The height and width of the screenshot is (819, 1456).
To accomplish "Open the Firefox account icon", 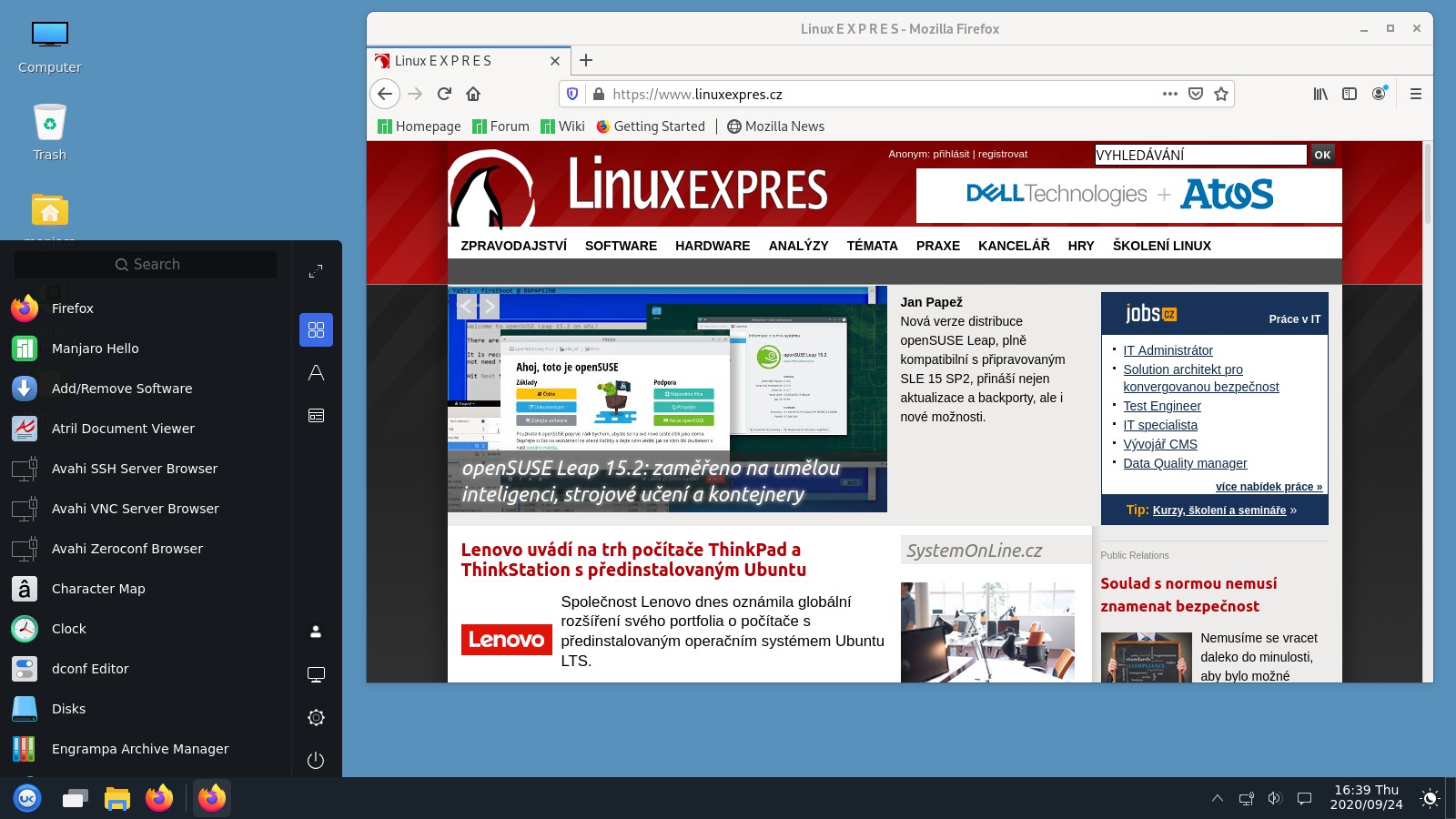I will tap(1380, 94).
